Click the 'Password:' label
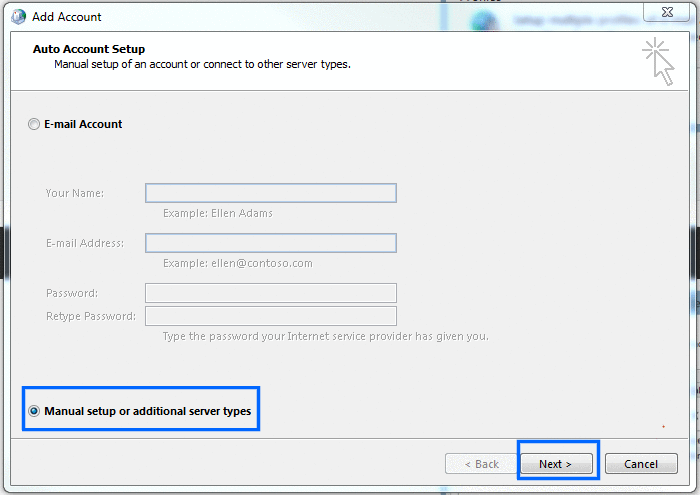The image size is (700, 495). 72,293
